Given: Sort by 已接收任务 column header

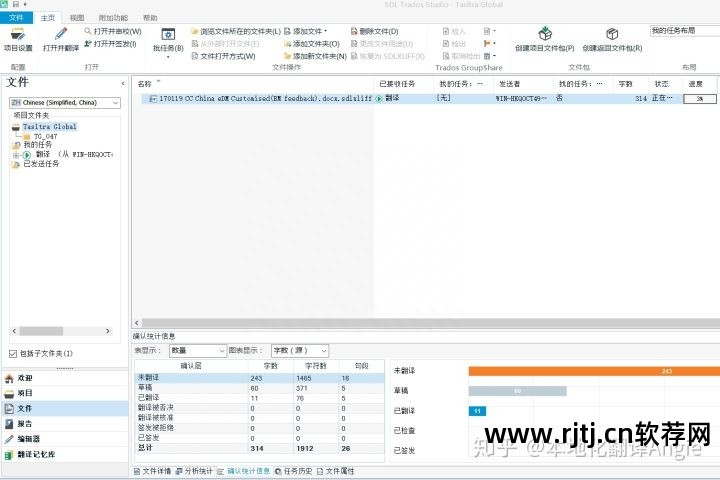Looking at the screenshot, I should [404, 84].
